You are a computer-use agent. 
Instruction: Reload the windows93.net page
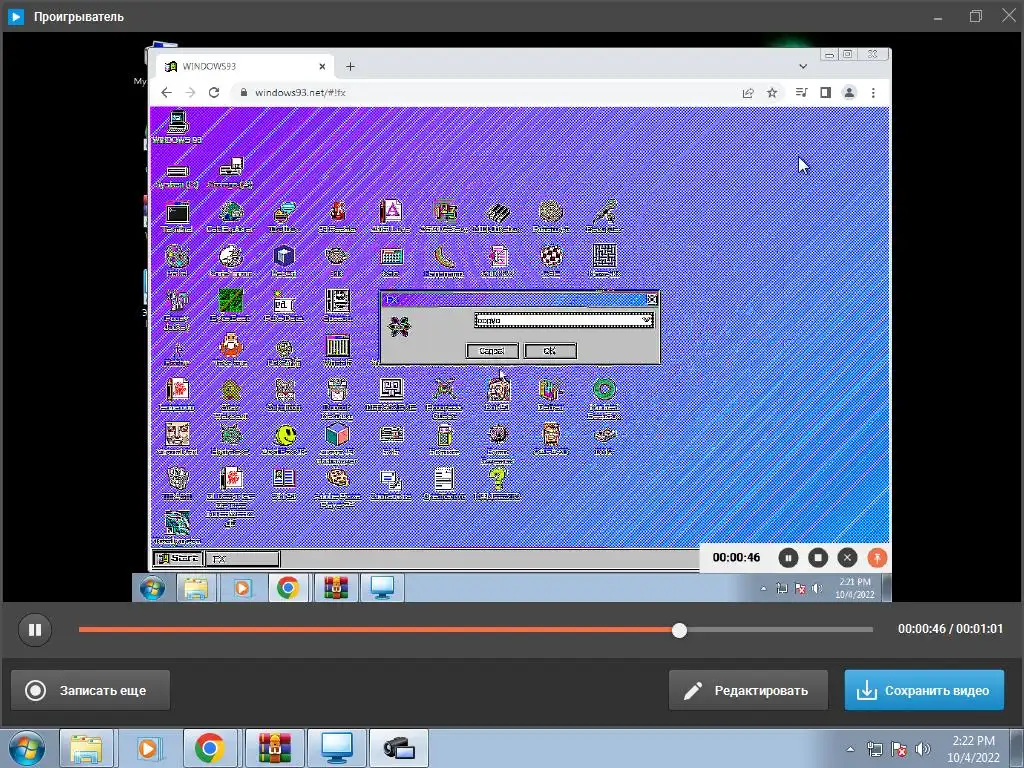point(214,93)
